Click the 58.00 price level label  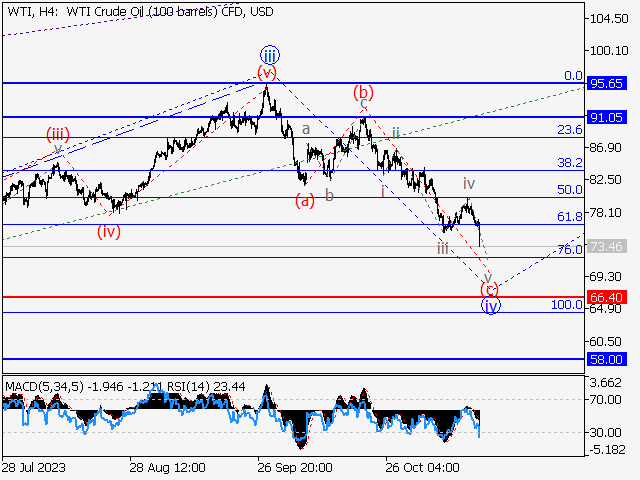pyautogui.click(x=607, y=360)
